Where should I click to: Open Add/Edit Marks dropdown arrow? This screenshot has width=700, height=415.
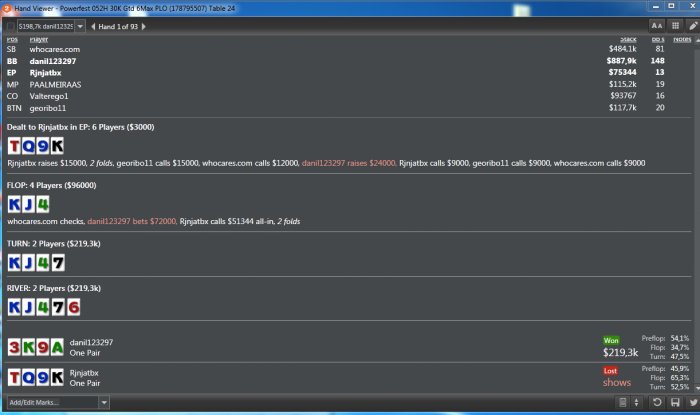pyautogui.click(x=104, y=402)
